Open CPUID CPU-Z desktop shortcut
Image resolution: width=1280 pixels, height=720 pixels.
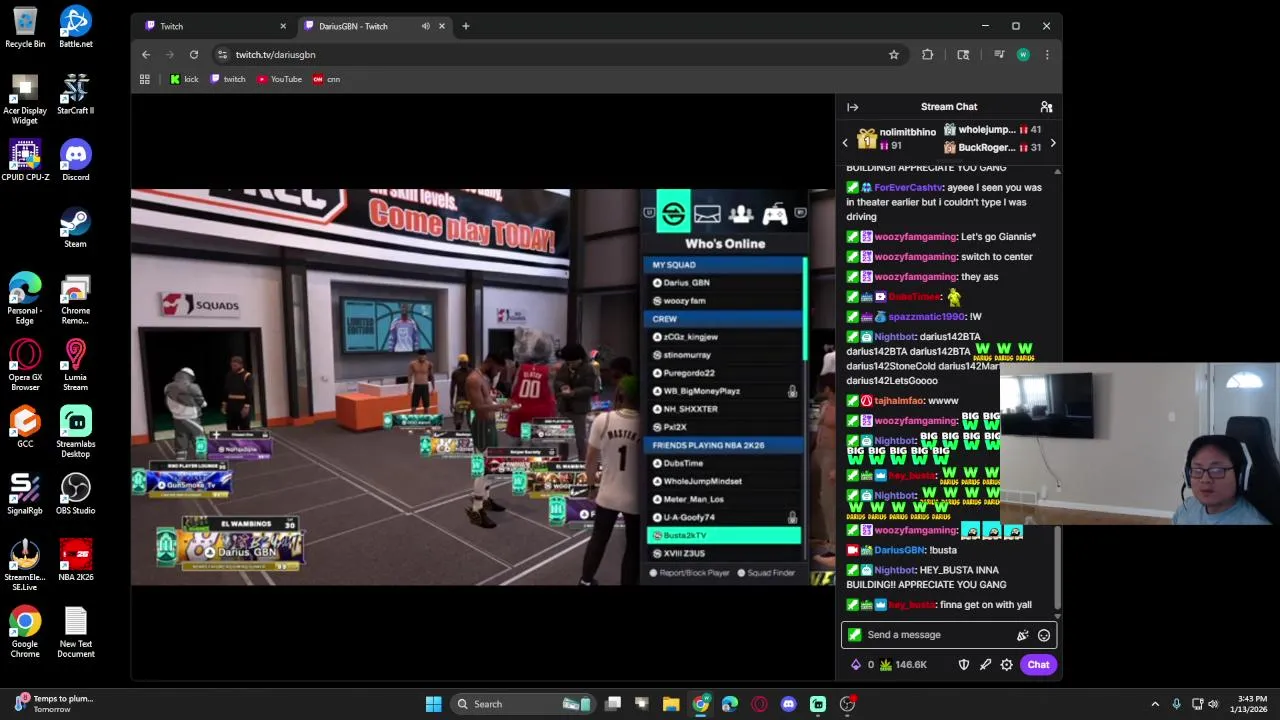[25, 160]
